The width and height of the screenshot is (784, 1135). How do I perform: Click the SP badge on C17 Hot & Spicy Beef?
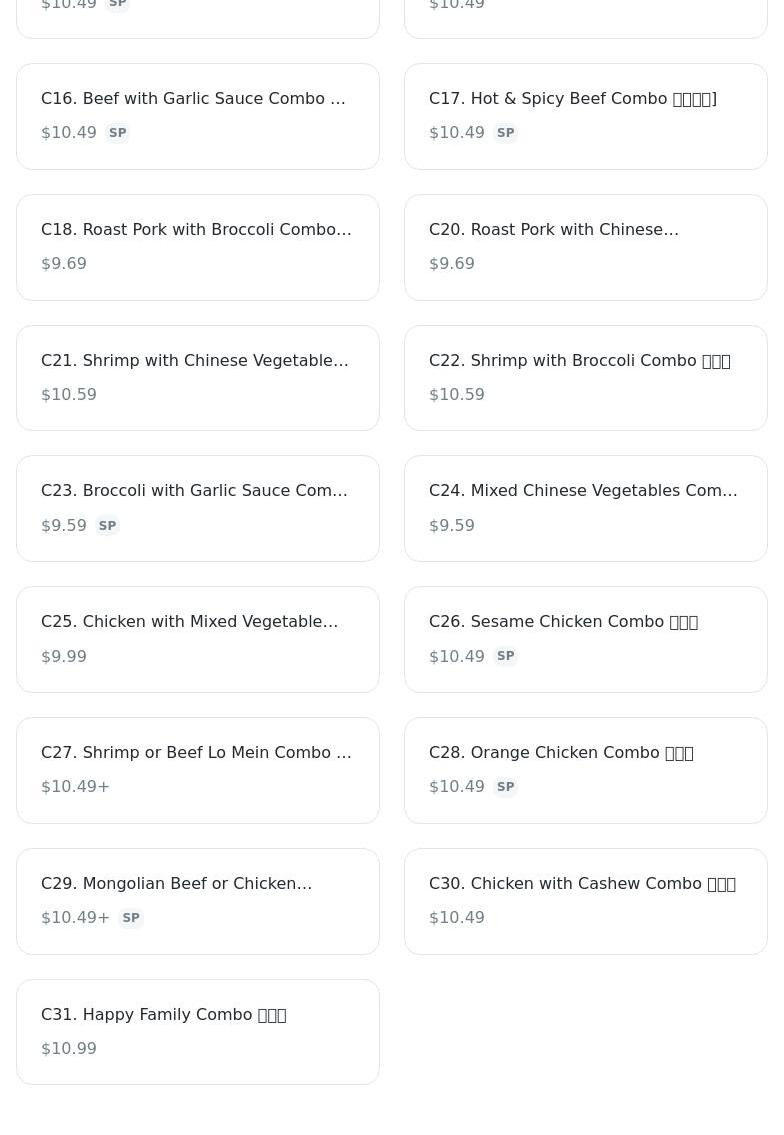click(x=505, y=133)
